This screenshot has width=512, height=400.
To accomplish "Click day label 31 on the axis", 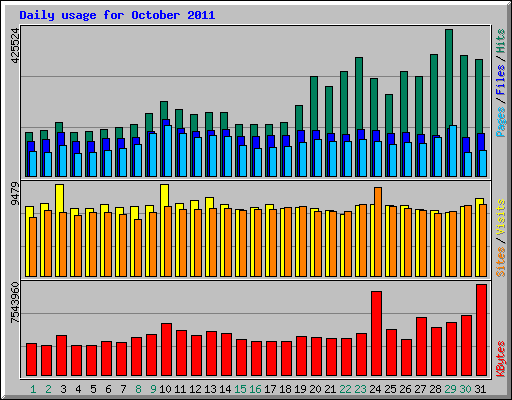I will [480, 389].
